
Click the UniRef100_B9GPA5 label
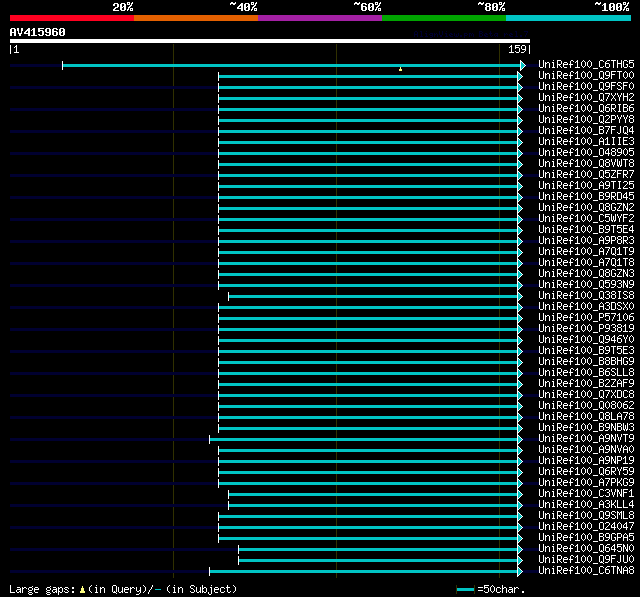coord(586,538)
